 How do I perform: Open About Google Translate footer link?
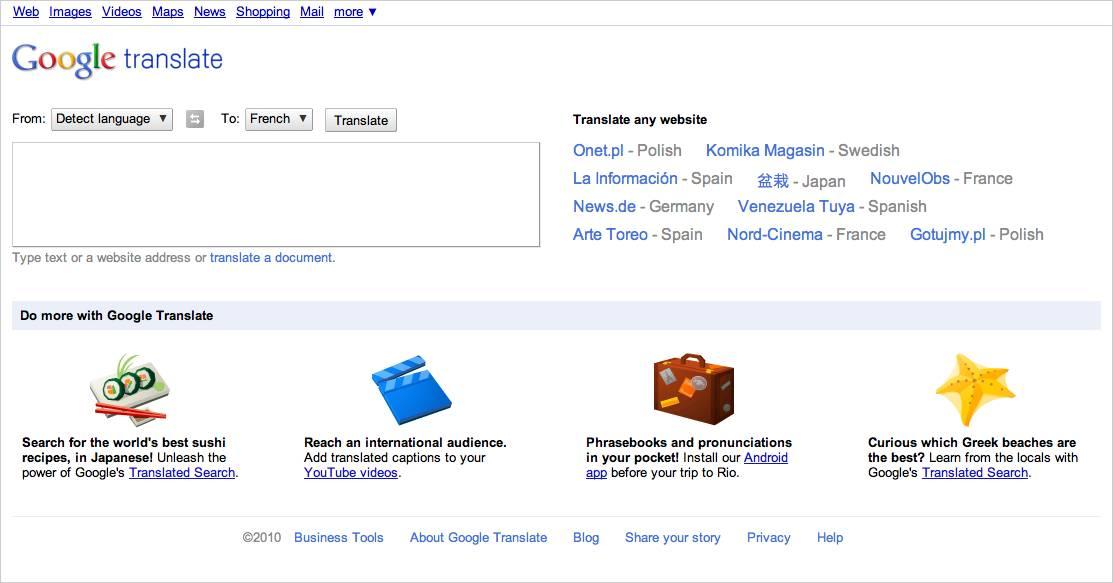pos(478,538)
